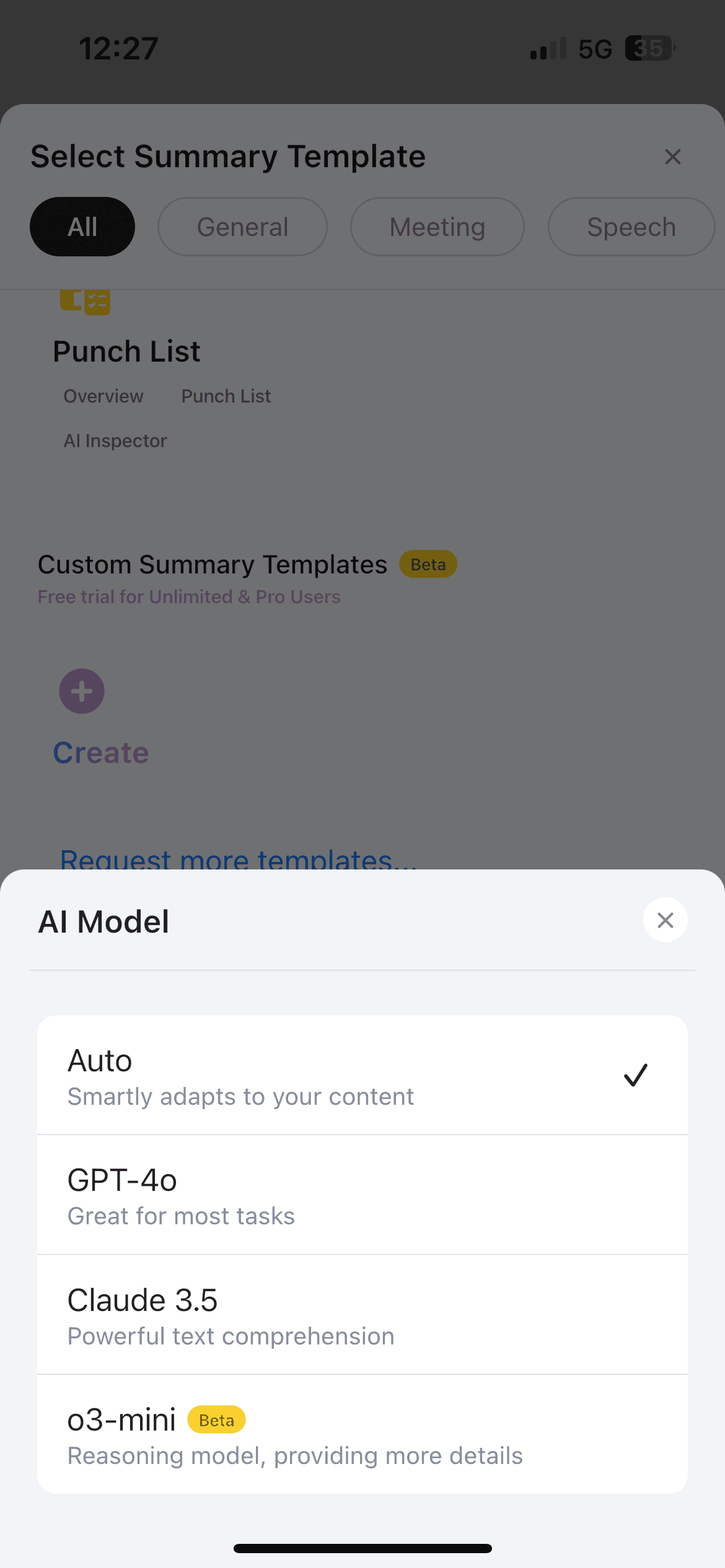This screenshot has height=1568, width=725.
Task: Tap the Create custom template label
Action: [x=101, y=753]
